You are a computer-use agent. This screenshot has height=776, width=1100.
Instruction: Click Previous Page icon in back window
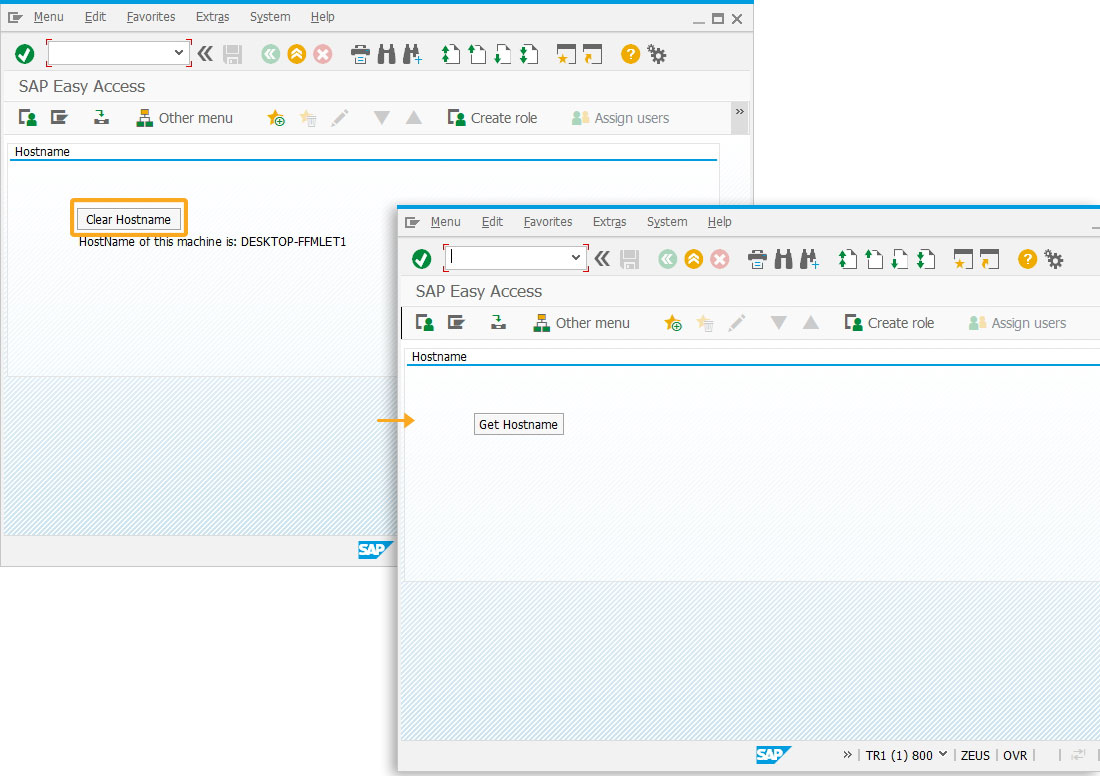click(x=477, y=54)
